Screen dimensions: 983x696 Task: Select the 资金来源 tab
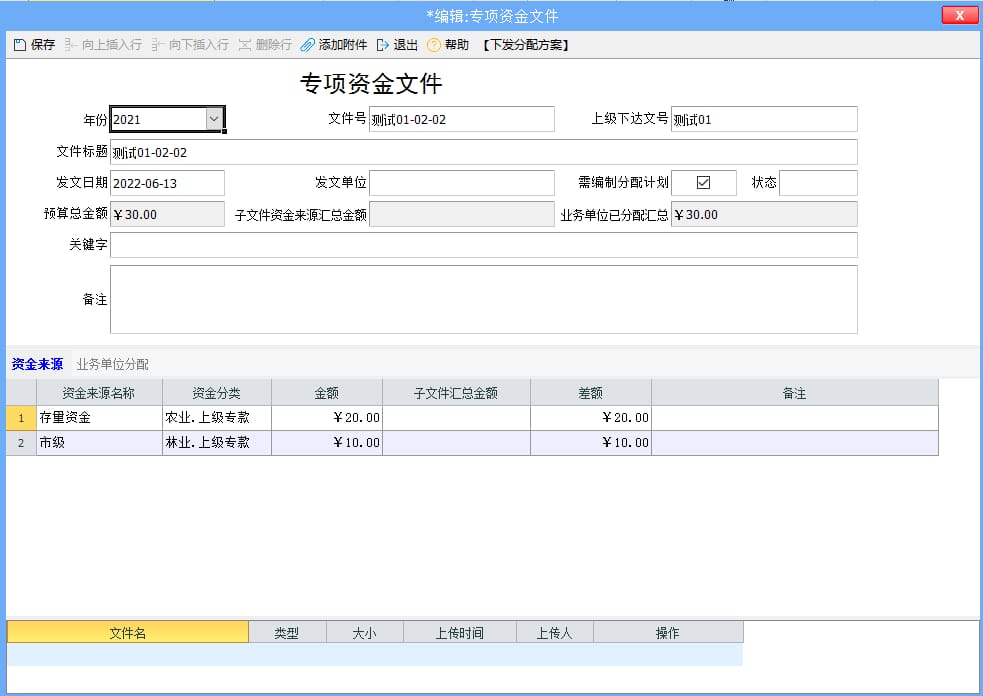tap(37, 364)
